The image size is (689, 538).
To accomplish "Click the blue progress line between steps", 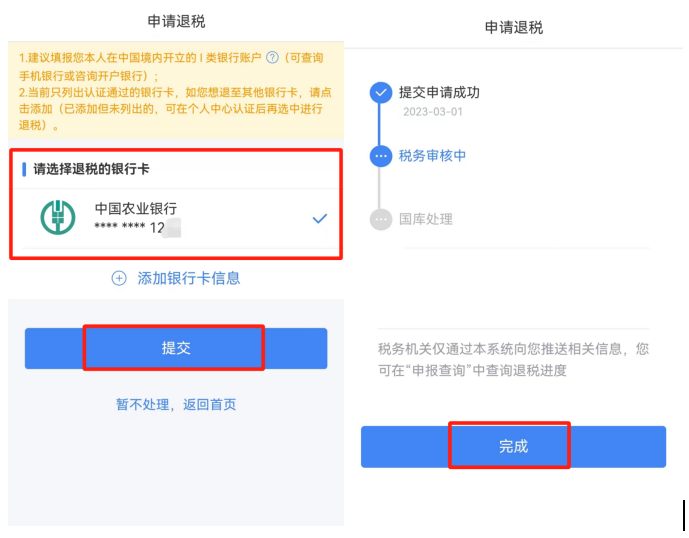I will [380, 124].
